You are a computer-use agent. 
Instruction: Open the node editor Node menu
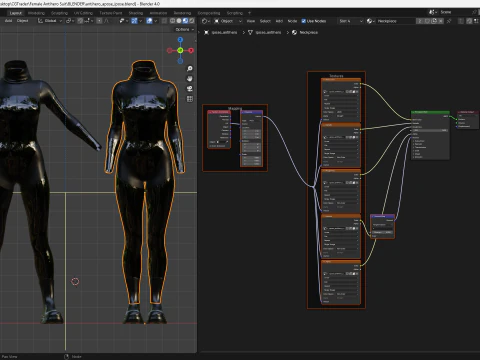coord(292,21)
